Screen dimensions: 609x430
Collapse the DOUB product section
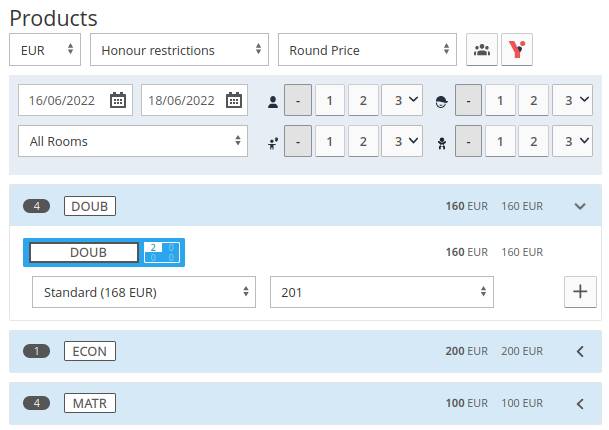click(x=580, y=206)
